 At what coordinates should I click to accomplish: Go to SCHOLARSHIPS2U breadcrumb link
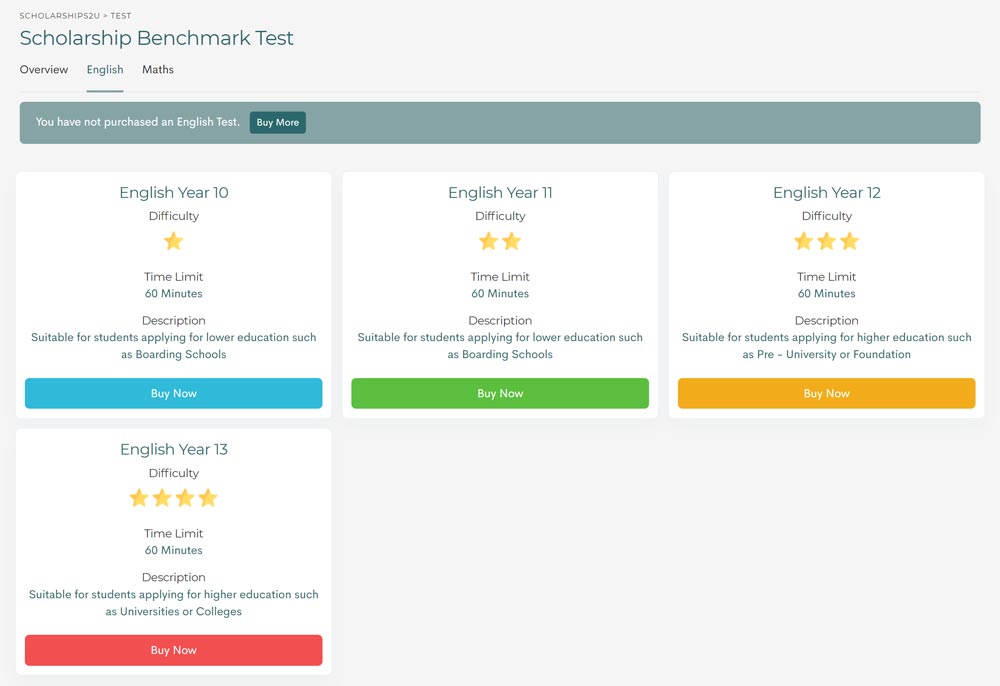(59, 15)
